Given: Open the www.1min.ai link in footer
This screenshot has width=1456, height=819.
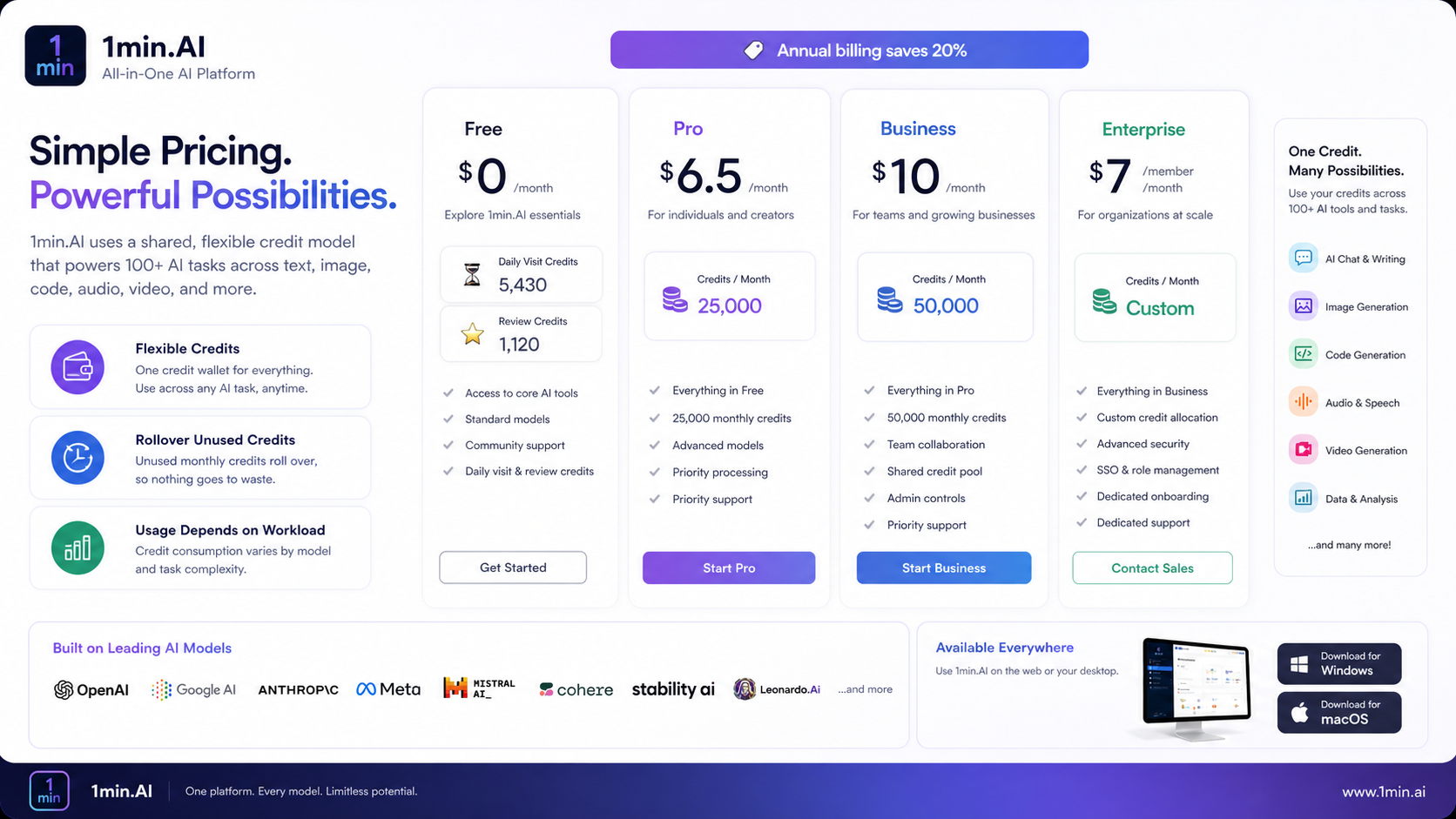Looking at the screenshot, I should point(1384,792).
